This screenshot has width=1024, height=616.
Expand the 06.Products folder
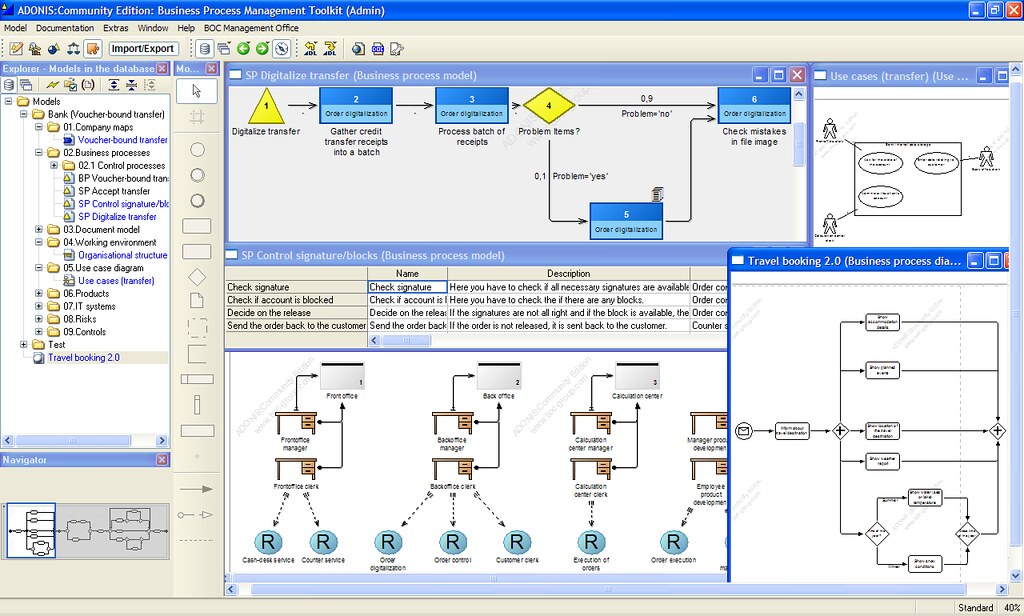click(39, 293)
